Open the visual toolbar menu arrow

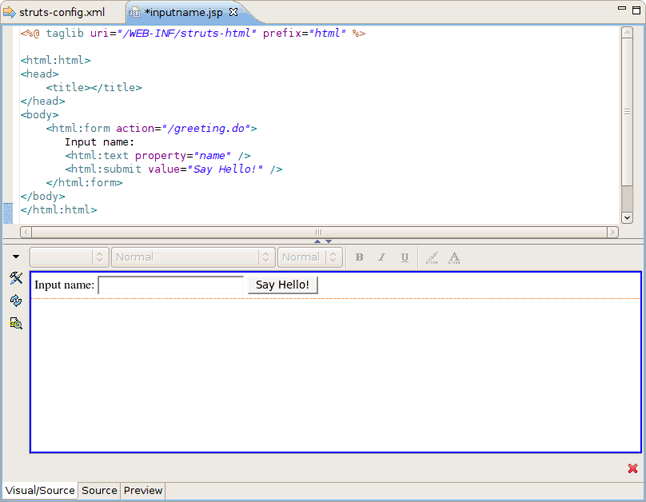click(x=16, y=257)
